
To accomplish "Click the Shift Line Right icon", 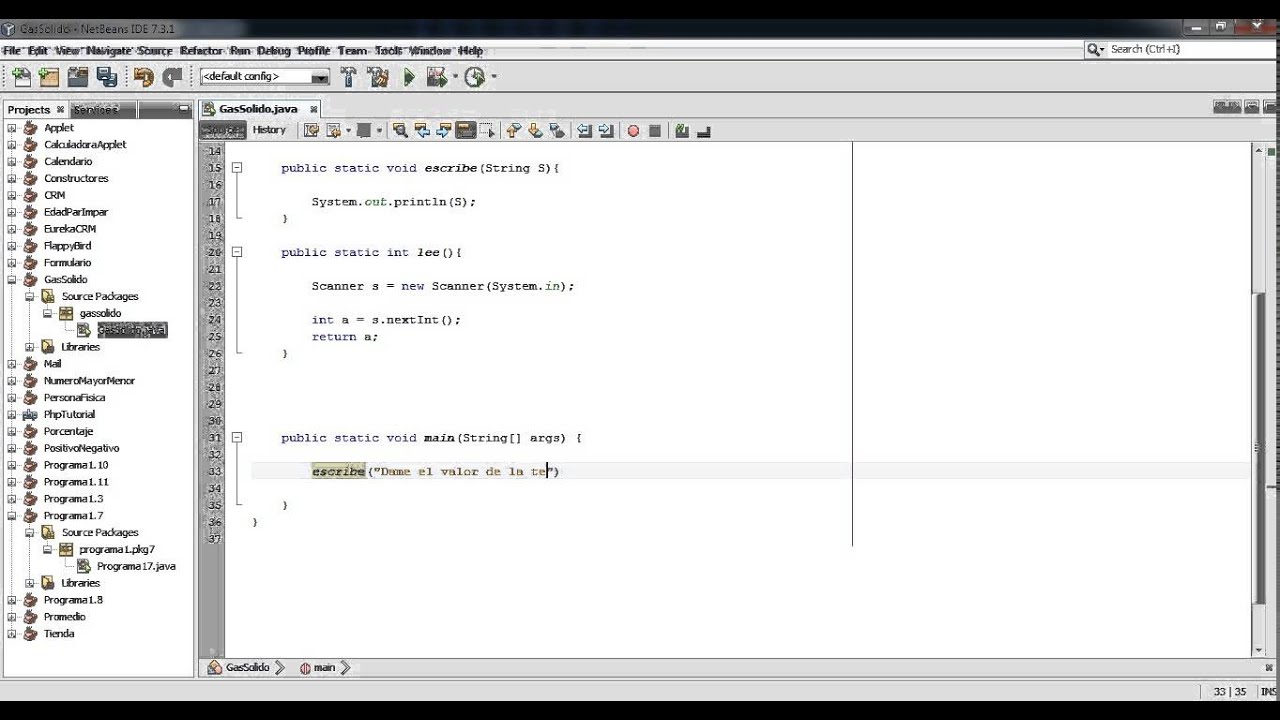I will click(606, 130).
